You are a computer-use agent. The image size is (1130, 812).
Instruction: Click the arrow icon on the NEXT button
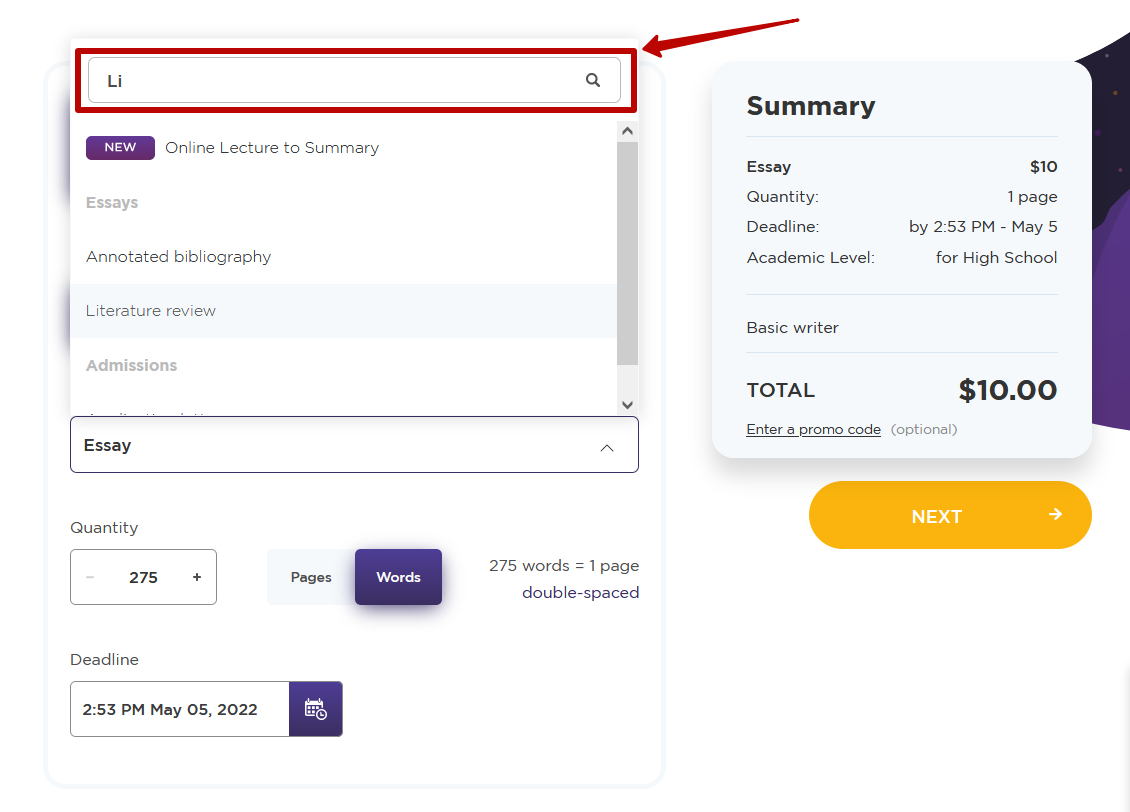(1055, 514)
